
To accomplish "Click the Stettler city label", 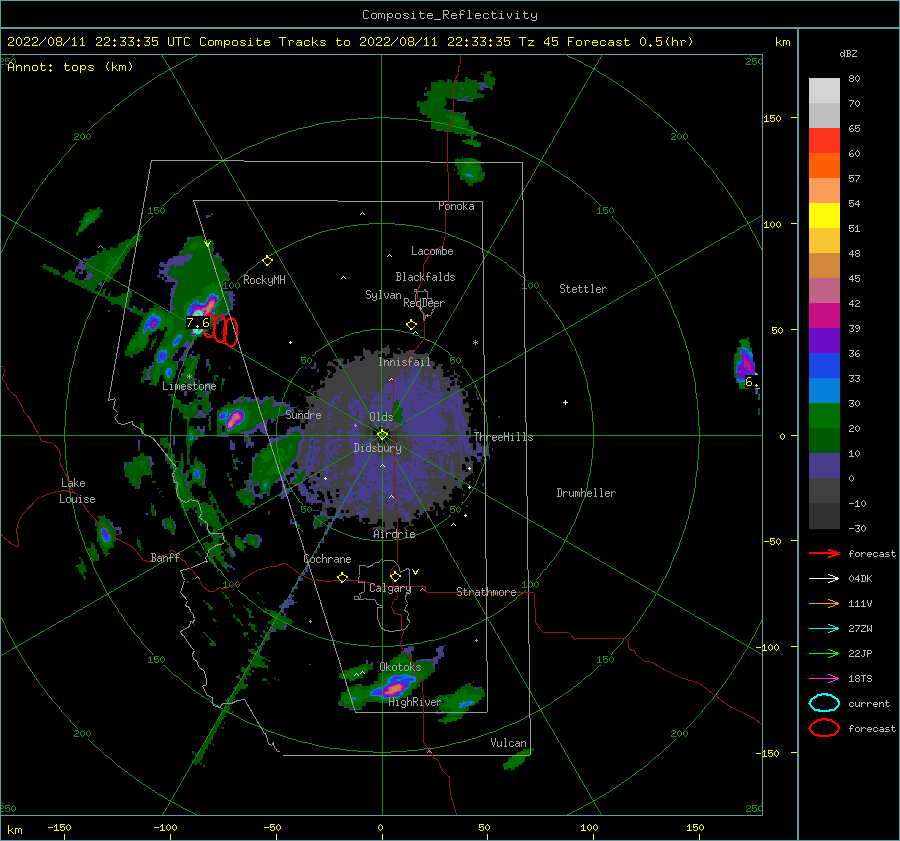I will coord(583,289).
